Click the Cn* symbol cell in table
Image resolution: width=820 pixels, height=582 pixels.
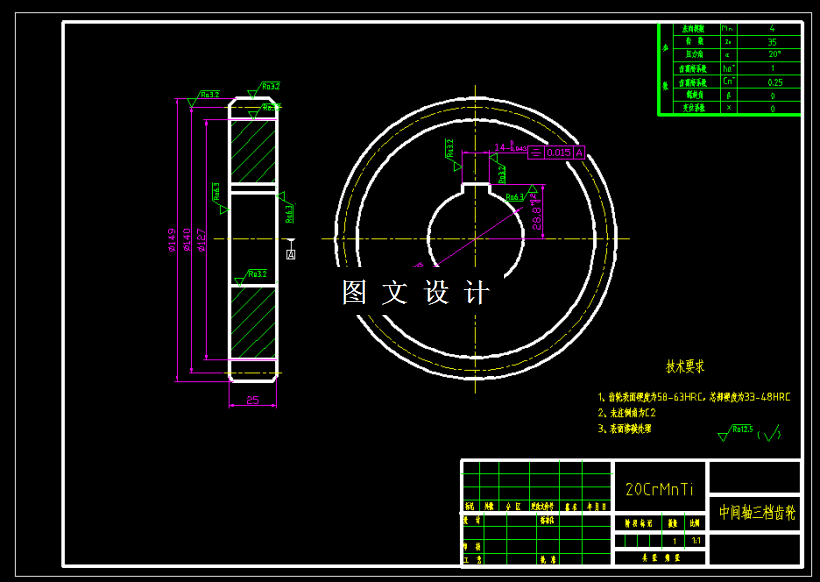[x=728, y=82]
